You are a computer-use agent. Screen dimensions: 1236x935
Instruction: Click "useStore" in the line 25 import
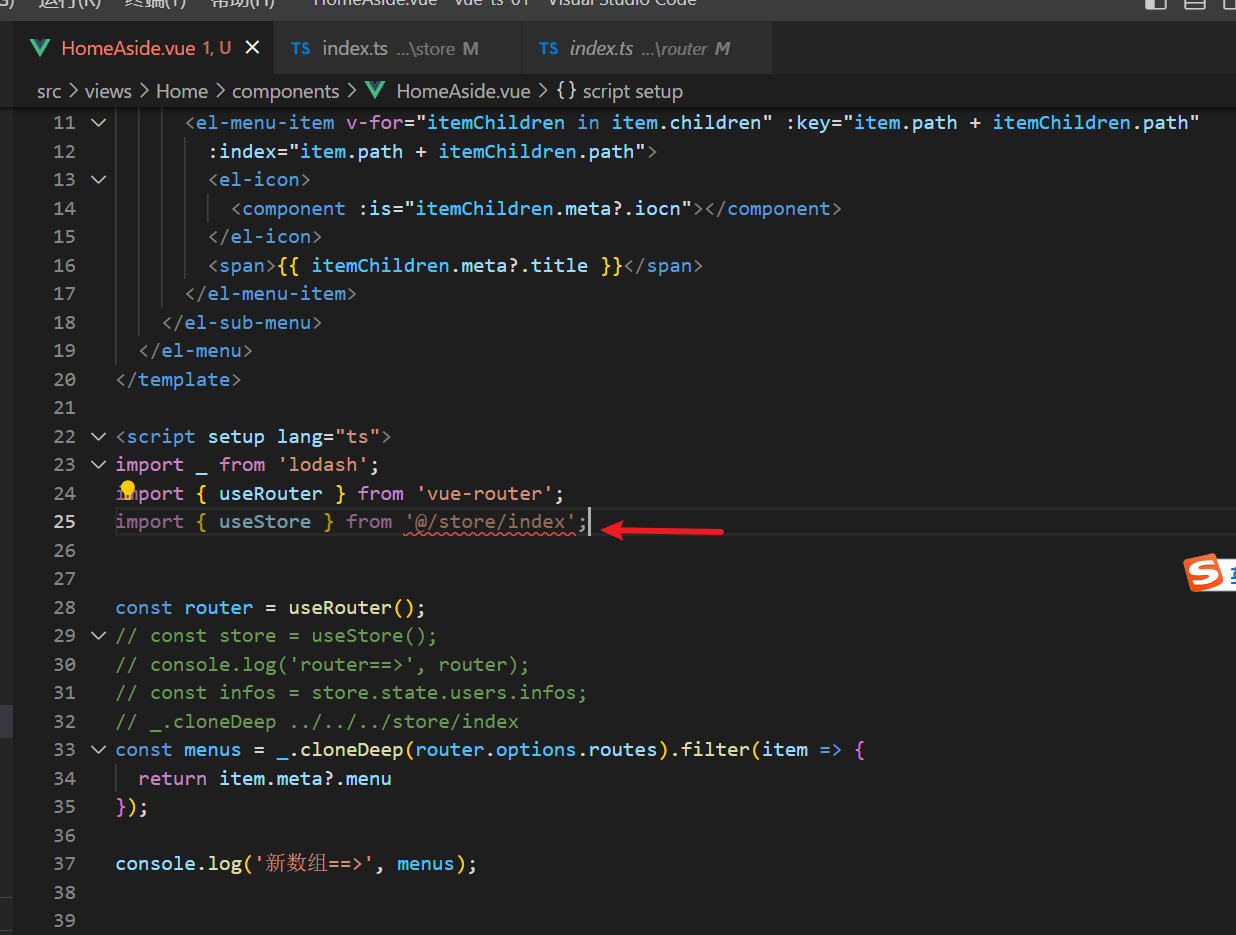[x=265, y=521]
